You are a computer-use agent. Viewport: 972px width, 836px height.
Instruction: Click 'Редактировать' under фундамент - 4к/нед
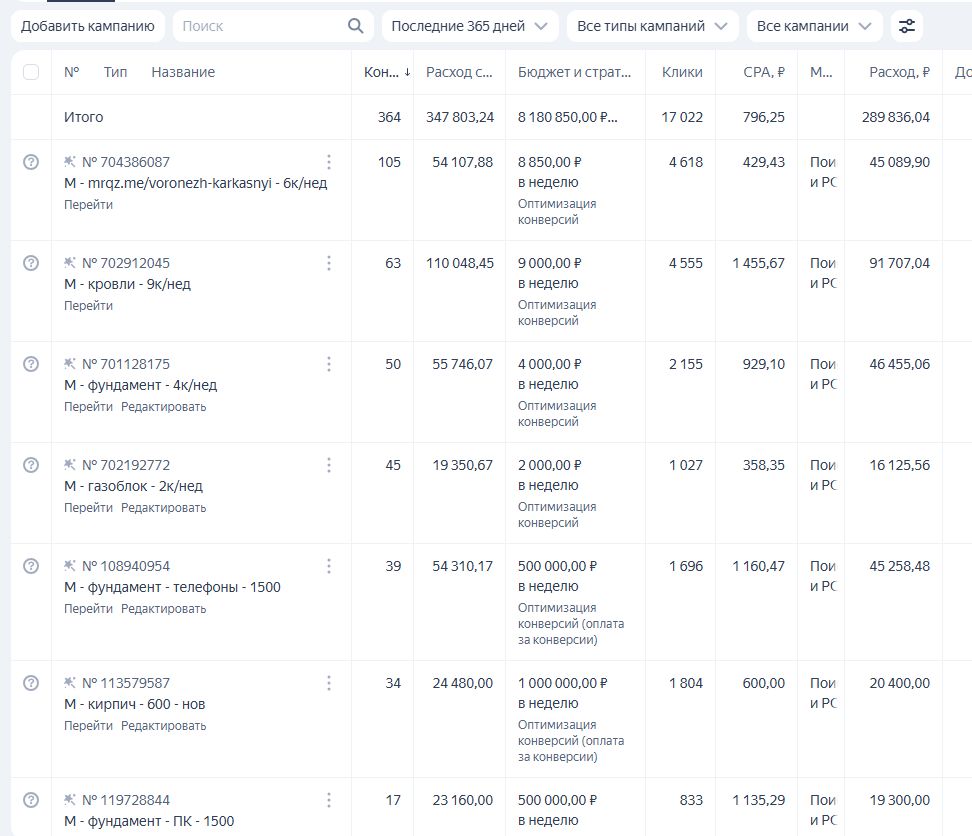pyautogui.click(x=163, y=407)
